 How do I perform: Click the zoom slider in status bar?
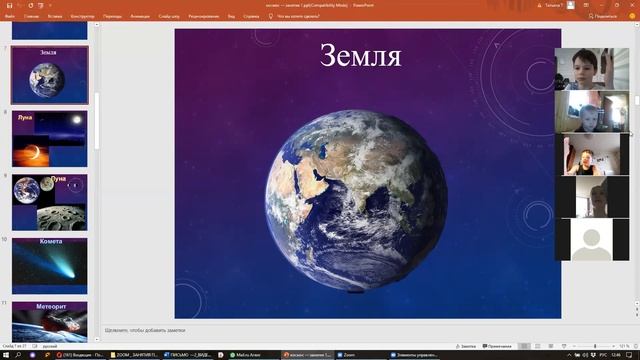(595, 346)
